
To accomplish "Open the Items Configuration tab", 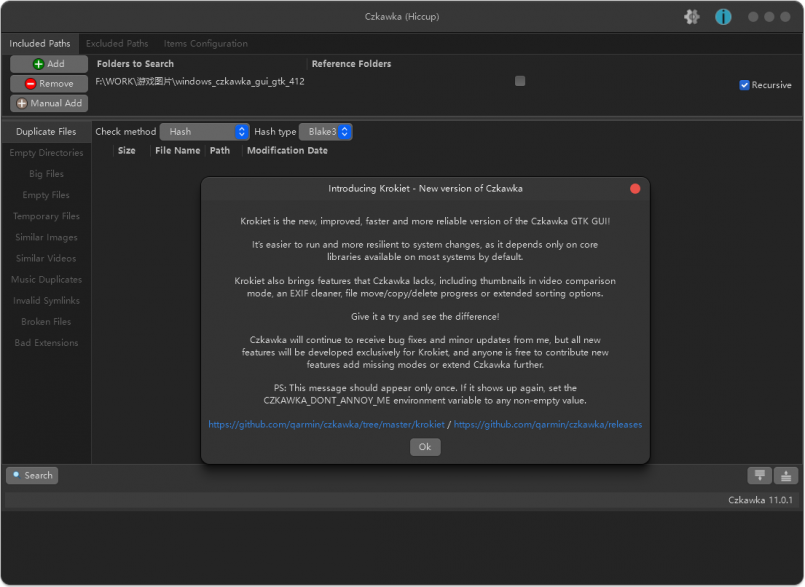I will pyautogui.click(x=205, y=44).
